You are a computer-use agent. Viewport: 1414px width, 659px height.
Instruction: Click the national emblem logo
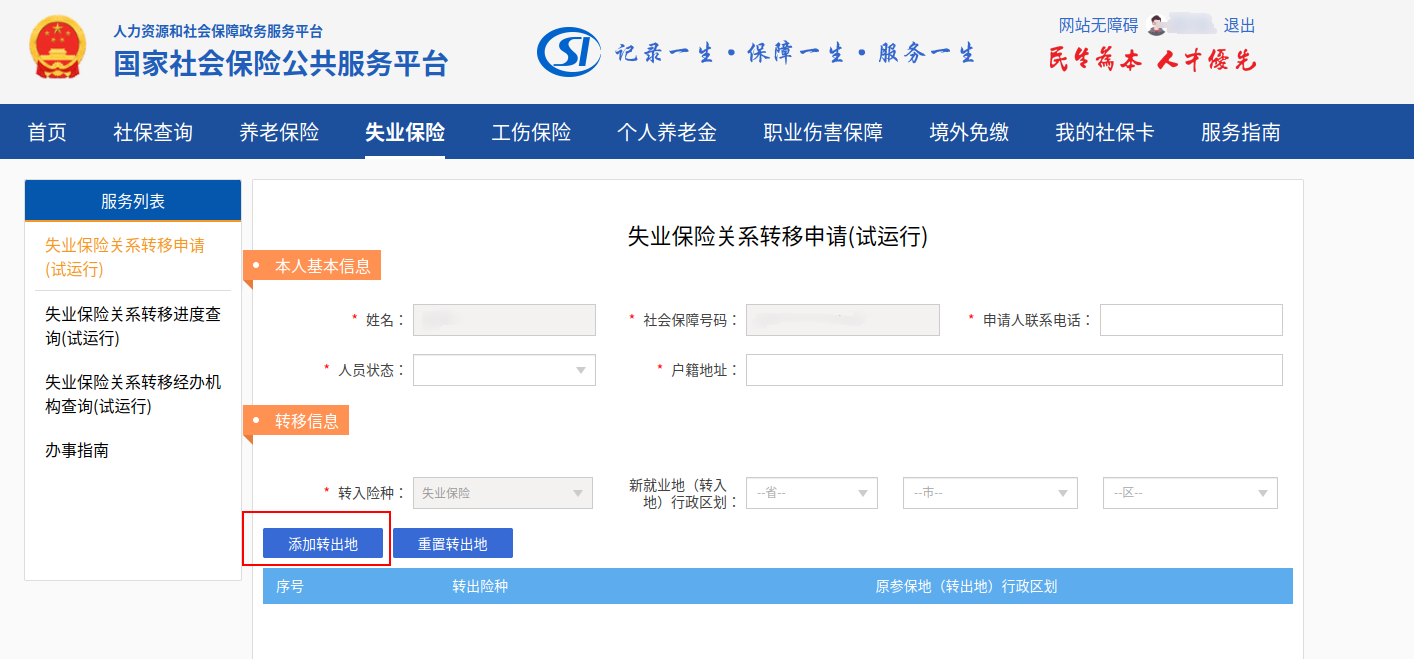click(59, 50)
